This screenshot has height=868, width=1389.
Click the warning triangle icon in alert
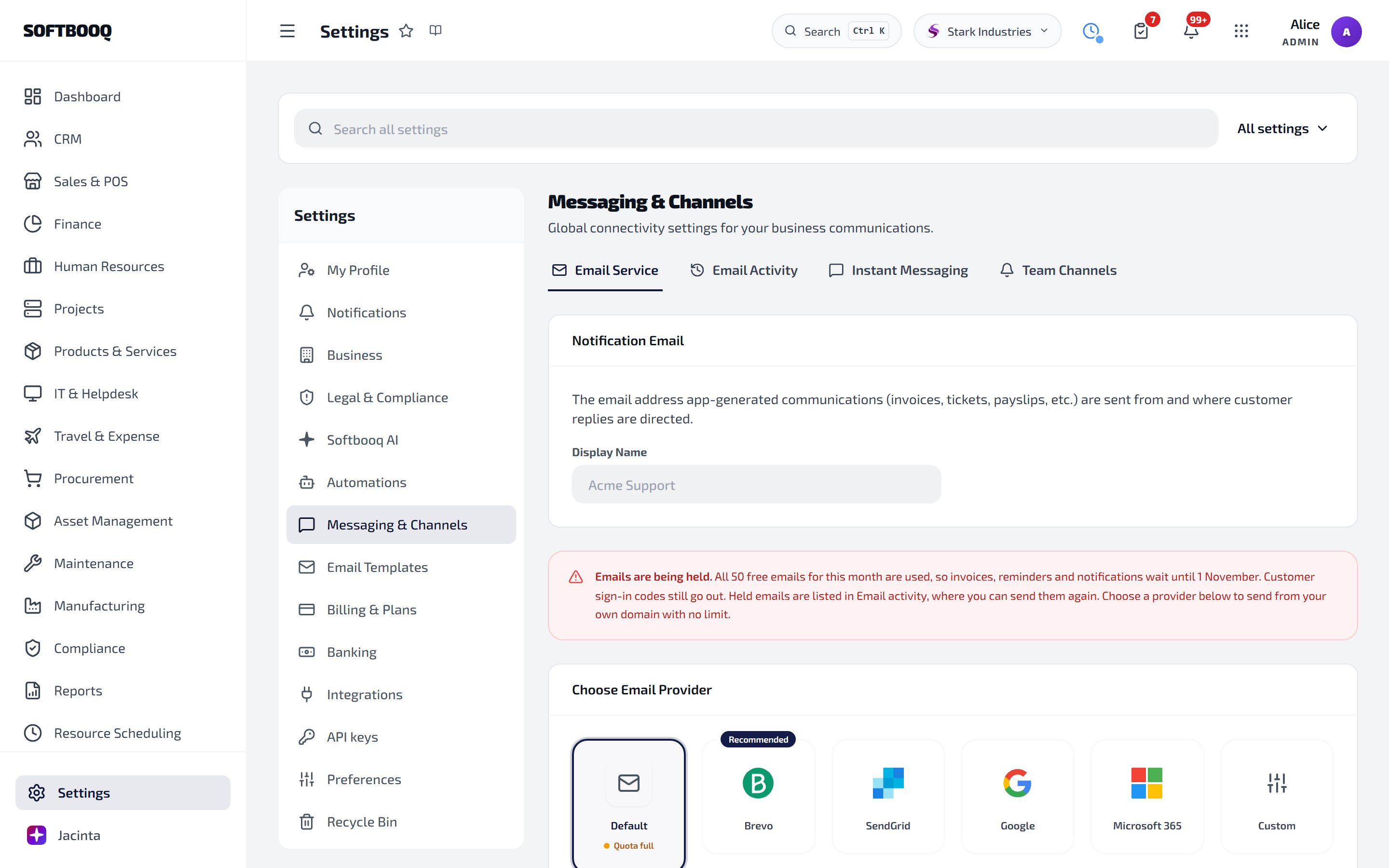pyautogui.click(x=576, y=577)
